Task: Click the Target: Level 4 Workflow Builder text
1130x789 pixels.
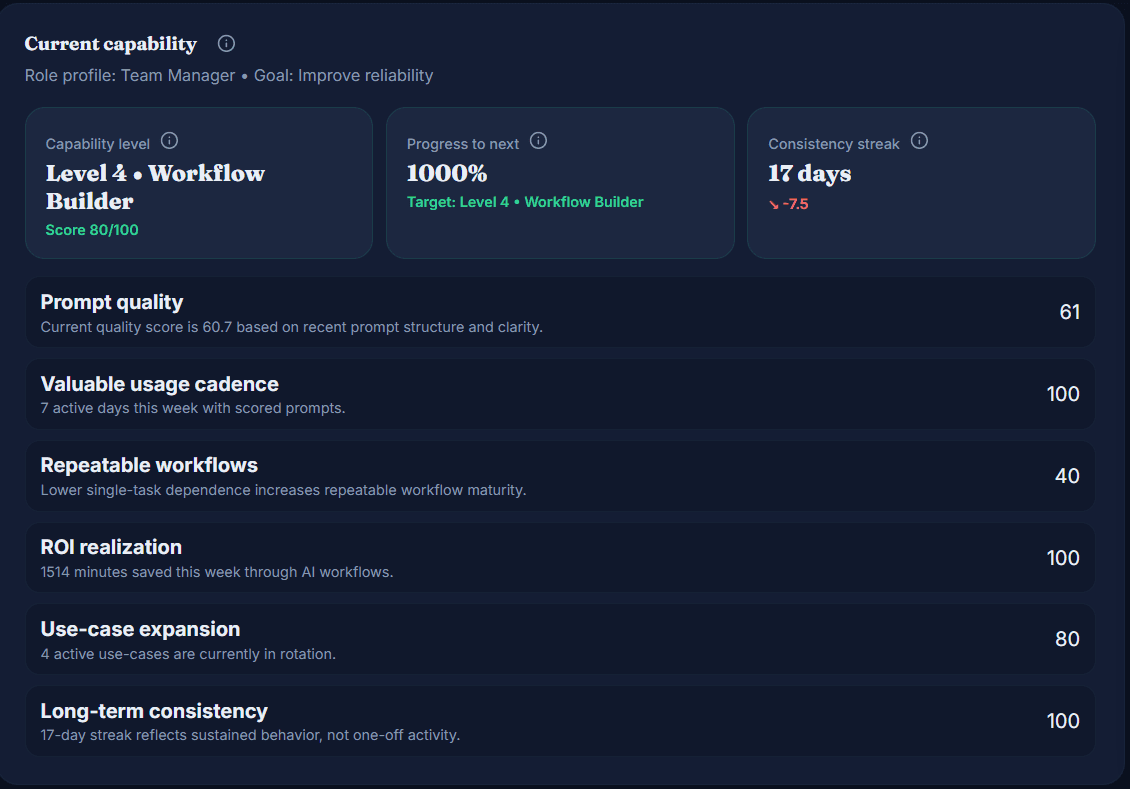Action: pyautogui.click(x=524, y=201)
